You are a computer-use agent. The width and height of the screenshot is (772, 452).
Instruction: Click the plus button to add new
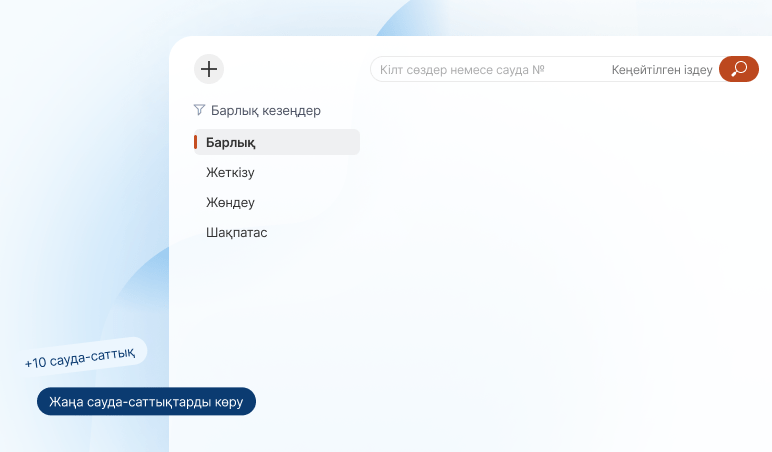[208, 69]
